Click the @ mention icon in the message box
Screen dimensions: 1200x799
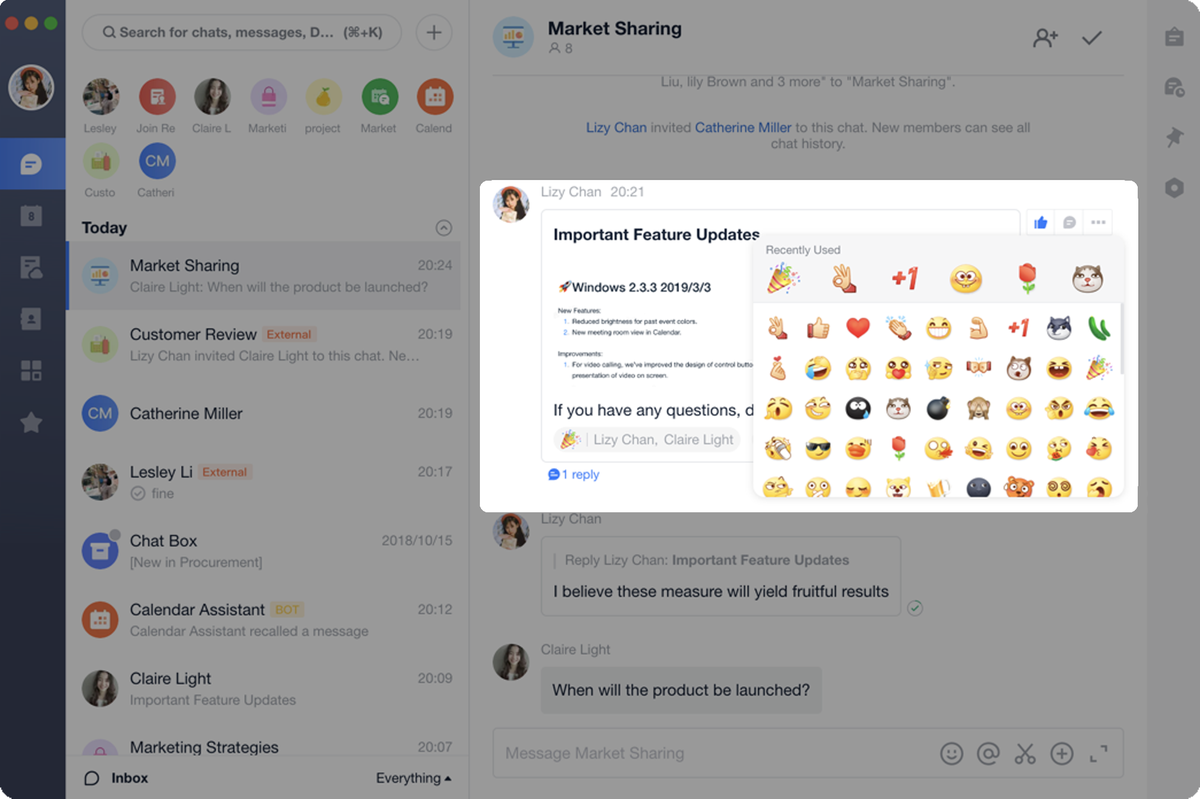pos(988,753)
